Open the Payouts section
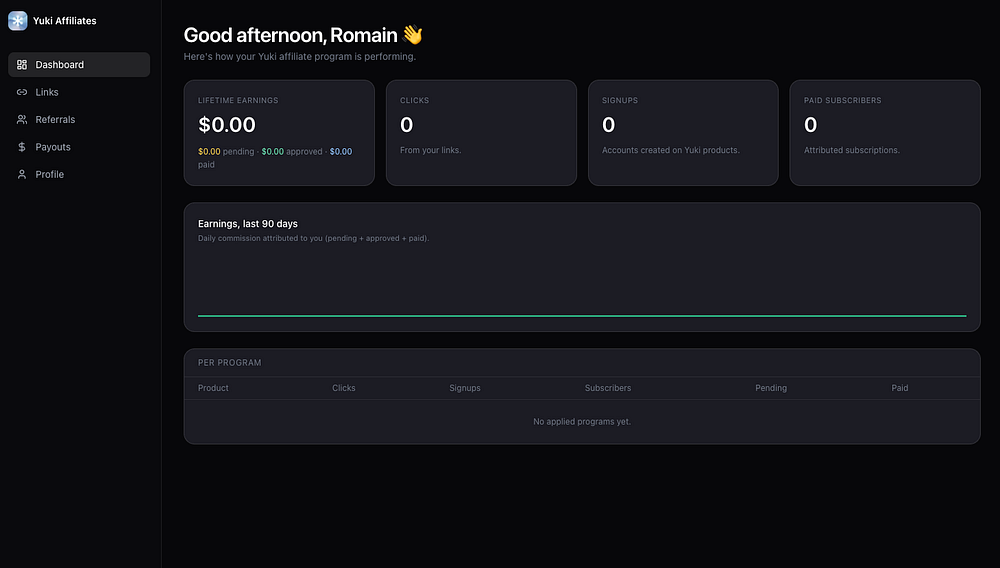This screenshot has height=568, width=1000. pyautogui.click(x=53, y=147)
